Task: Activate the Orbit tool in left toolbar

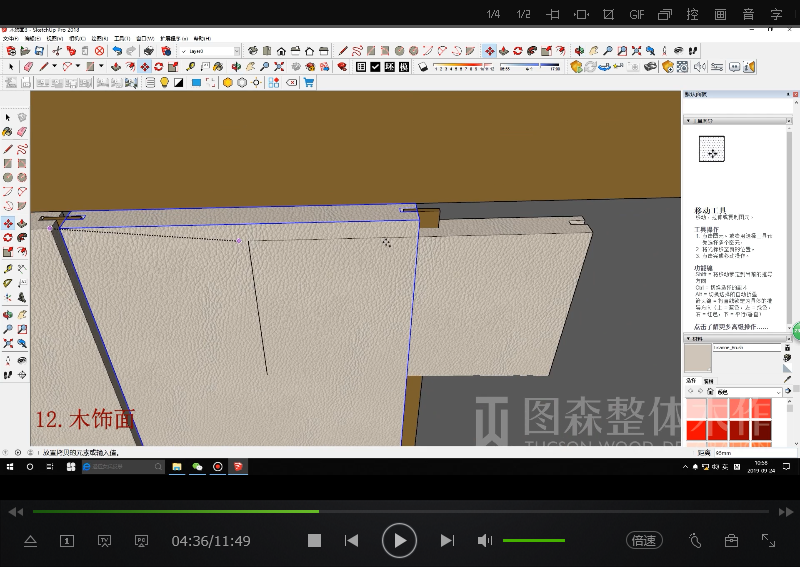Action: (x=8, y=313)
